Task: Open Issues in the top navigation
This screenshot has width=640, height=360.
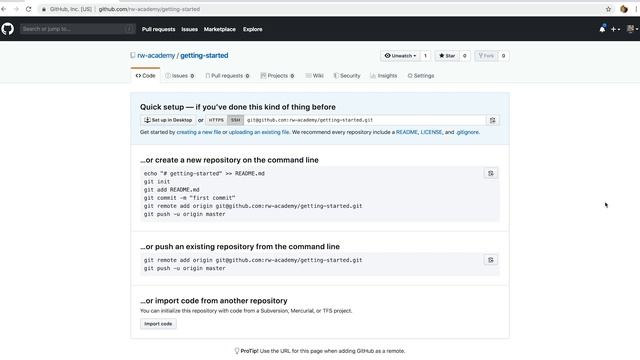Action: [189, 29]
